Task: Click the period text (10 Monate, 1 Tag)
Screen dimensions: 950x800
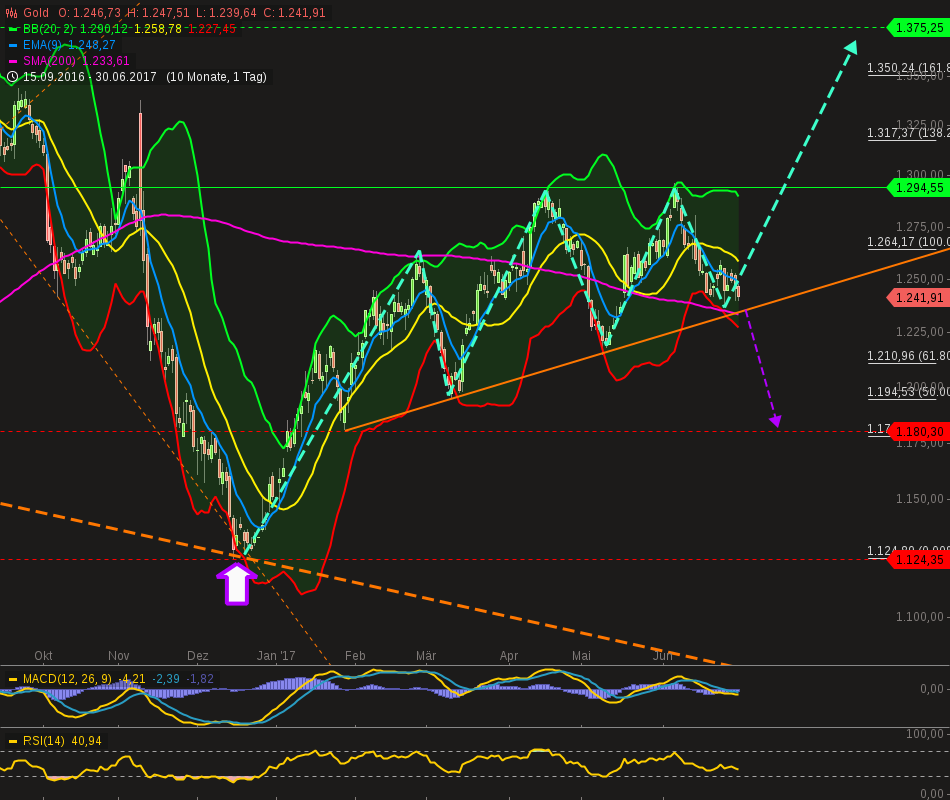Action: click(x=216, y=77)
